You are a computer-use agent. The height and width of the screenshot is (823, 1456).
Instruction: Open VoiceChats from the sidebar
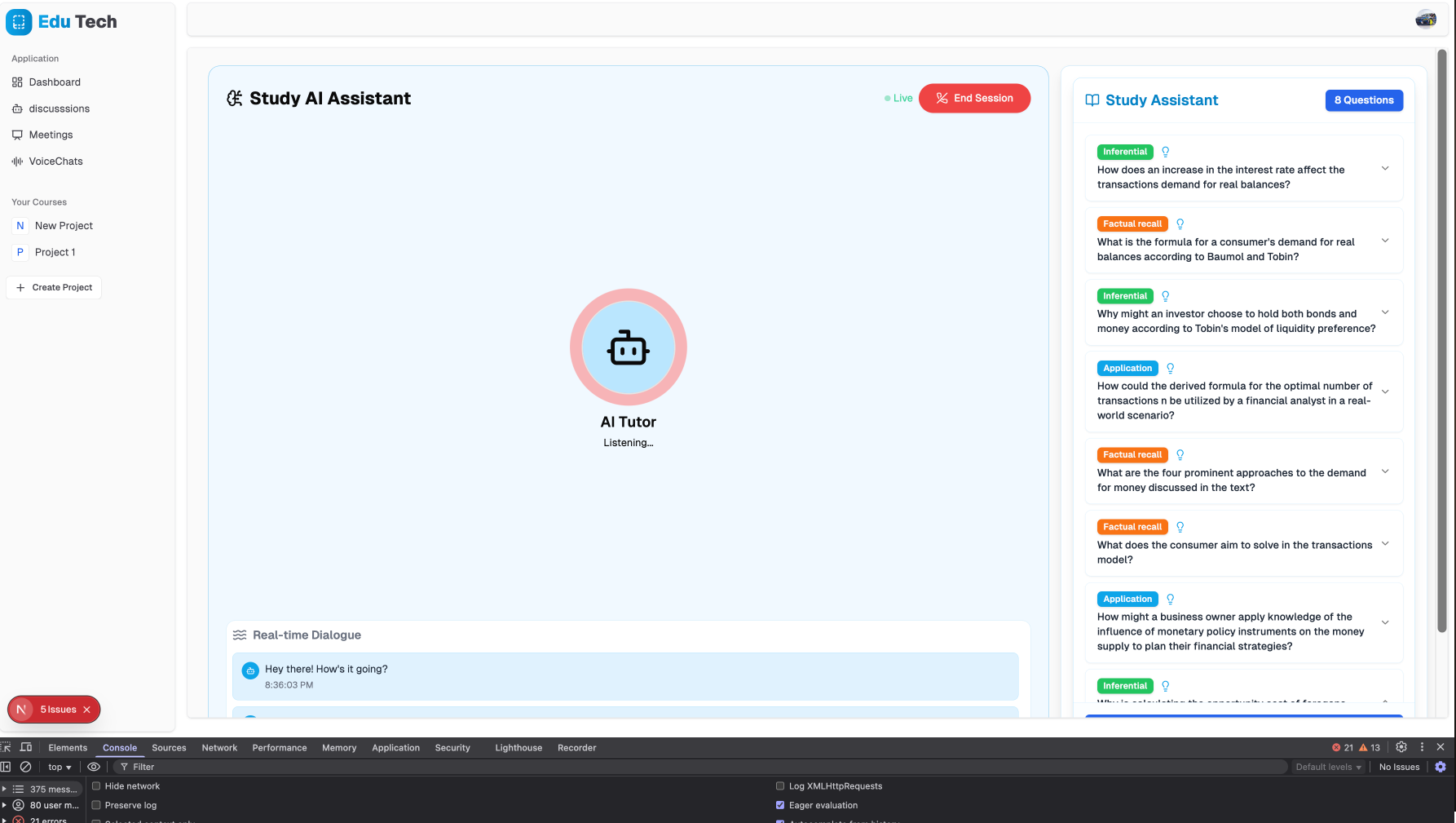(x=18, y=161)
